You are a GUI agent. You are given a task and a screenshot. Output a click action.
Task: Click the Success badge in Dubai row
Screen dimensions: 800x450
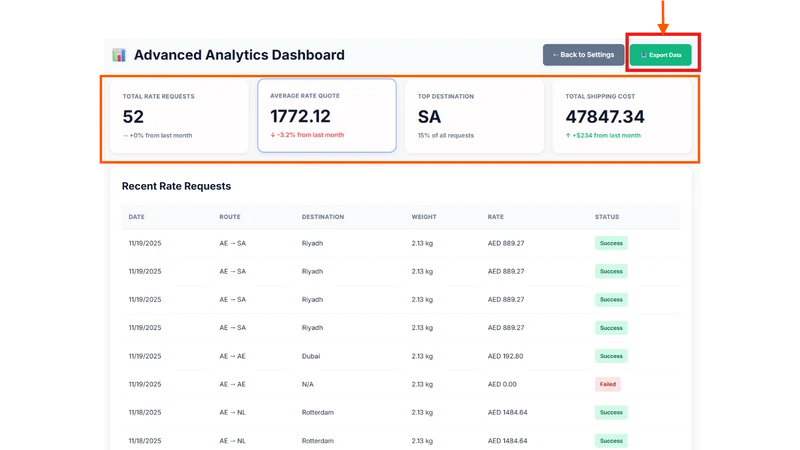point(611,356)
